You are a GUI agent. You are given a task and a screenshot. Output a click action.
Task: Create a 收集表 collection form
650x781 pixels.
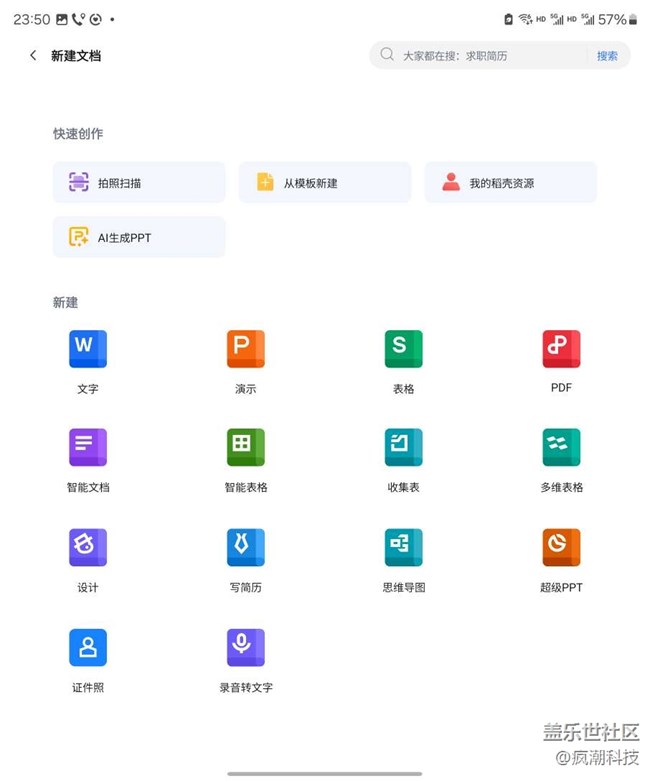pos(403,448)
